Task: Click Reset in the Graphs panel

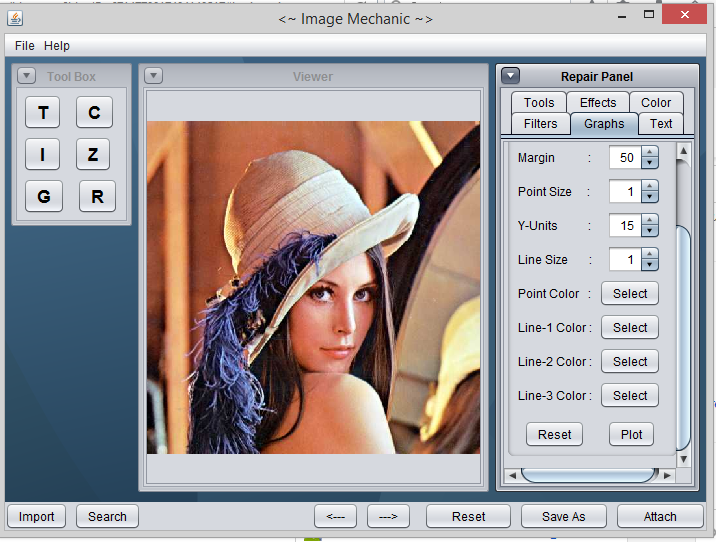Action: [554, 434]
